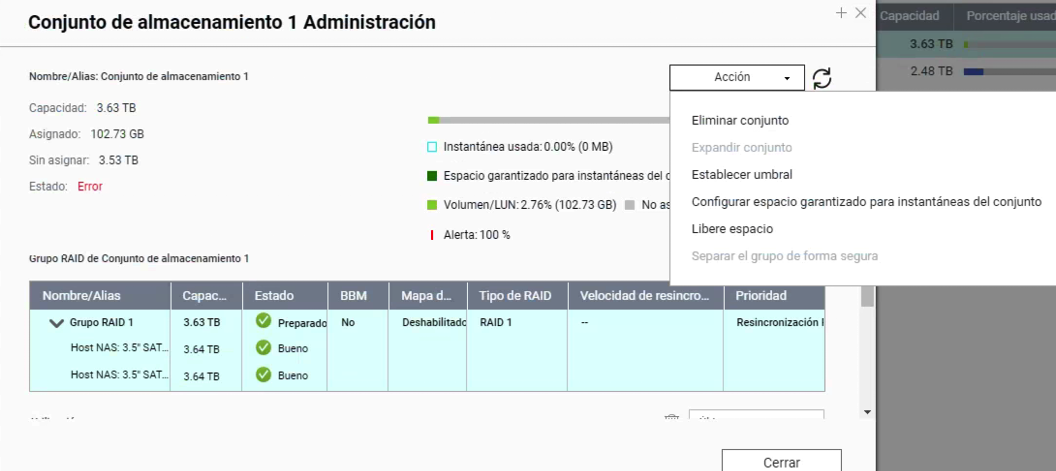Click the scrollbar down arrow

tap(867, 412)
